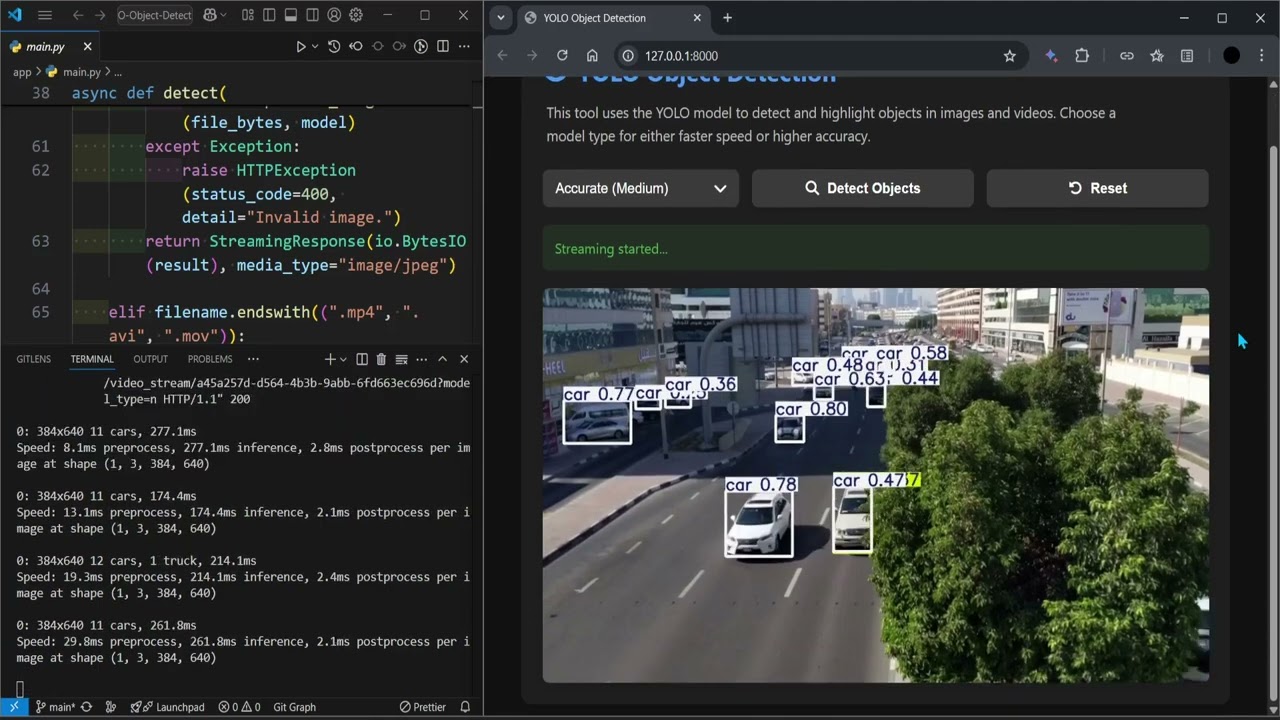Bookmark this page with the star
The height and width of the screenshot is (720, 1280).
1010,56
